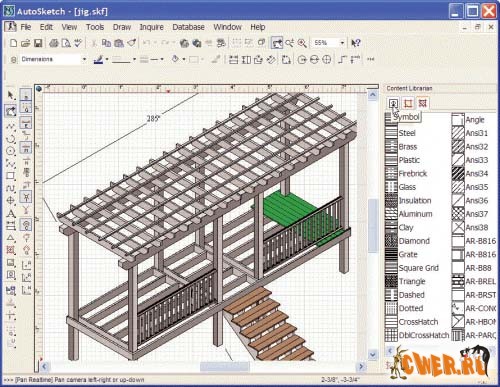Click the vertical scrollbar down arrow
The width and height of the screenshot is (500, 387).
tap(373, 355)
